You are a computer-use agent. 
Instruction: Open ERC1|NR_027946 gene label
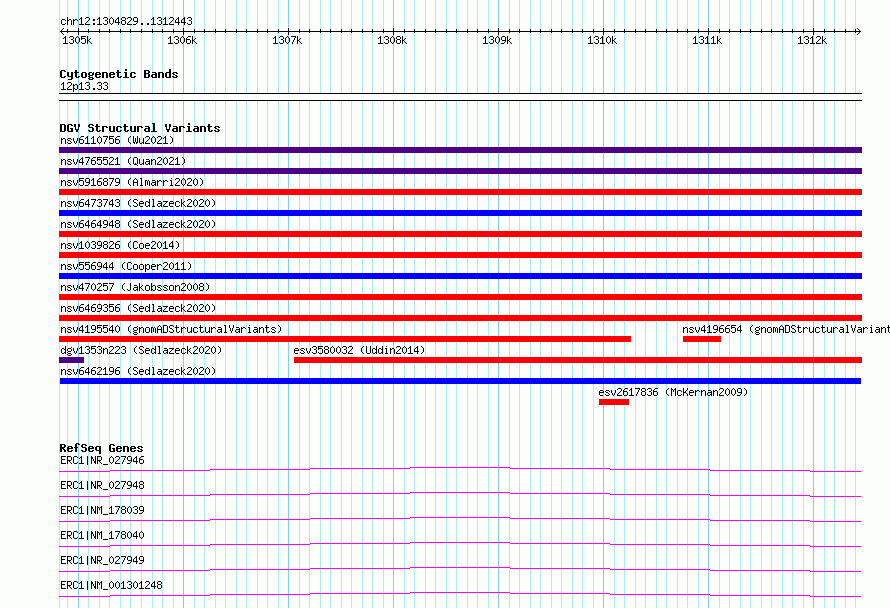coord(102,460)
